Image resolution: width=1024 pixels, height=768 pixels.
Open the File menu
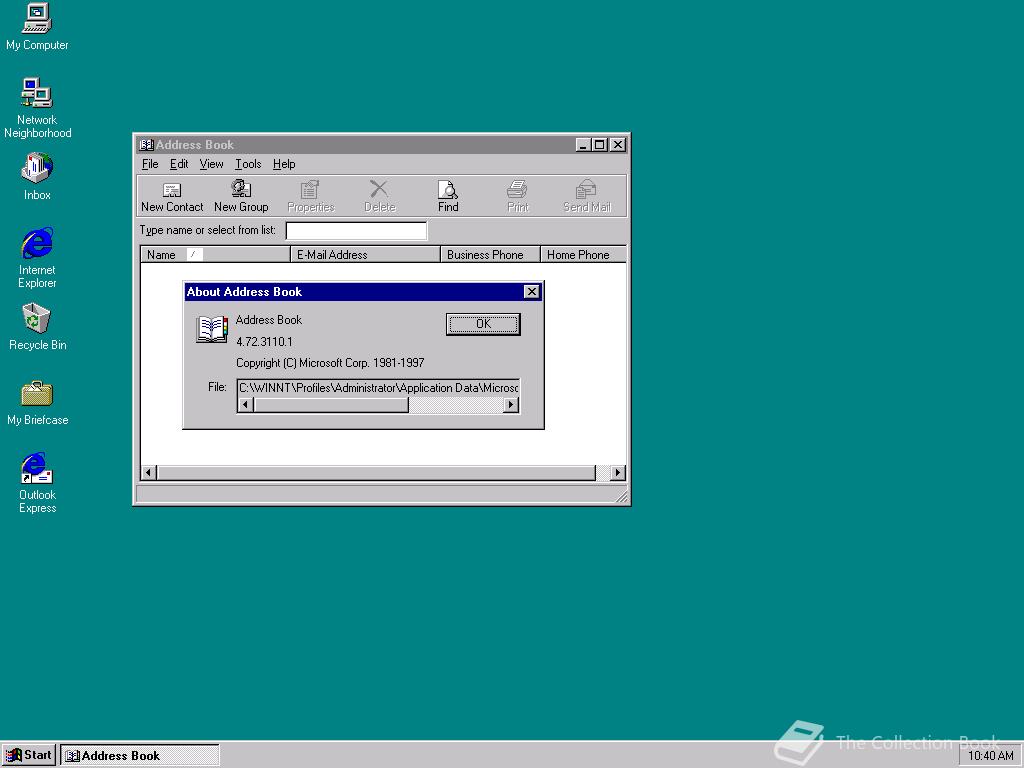pos(150,164)
